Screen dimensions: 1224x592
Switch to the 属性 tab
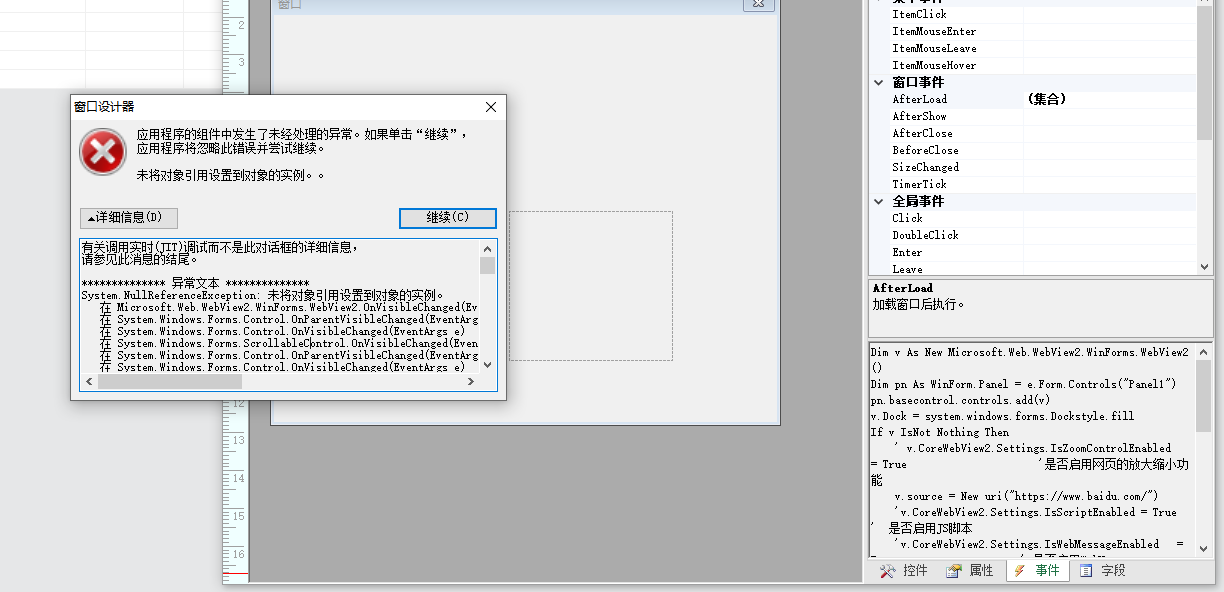(x=970, y=571)
